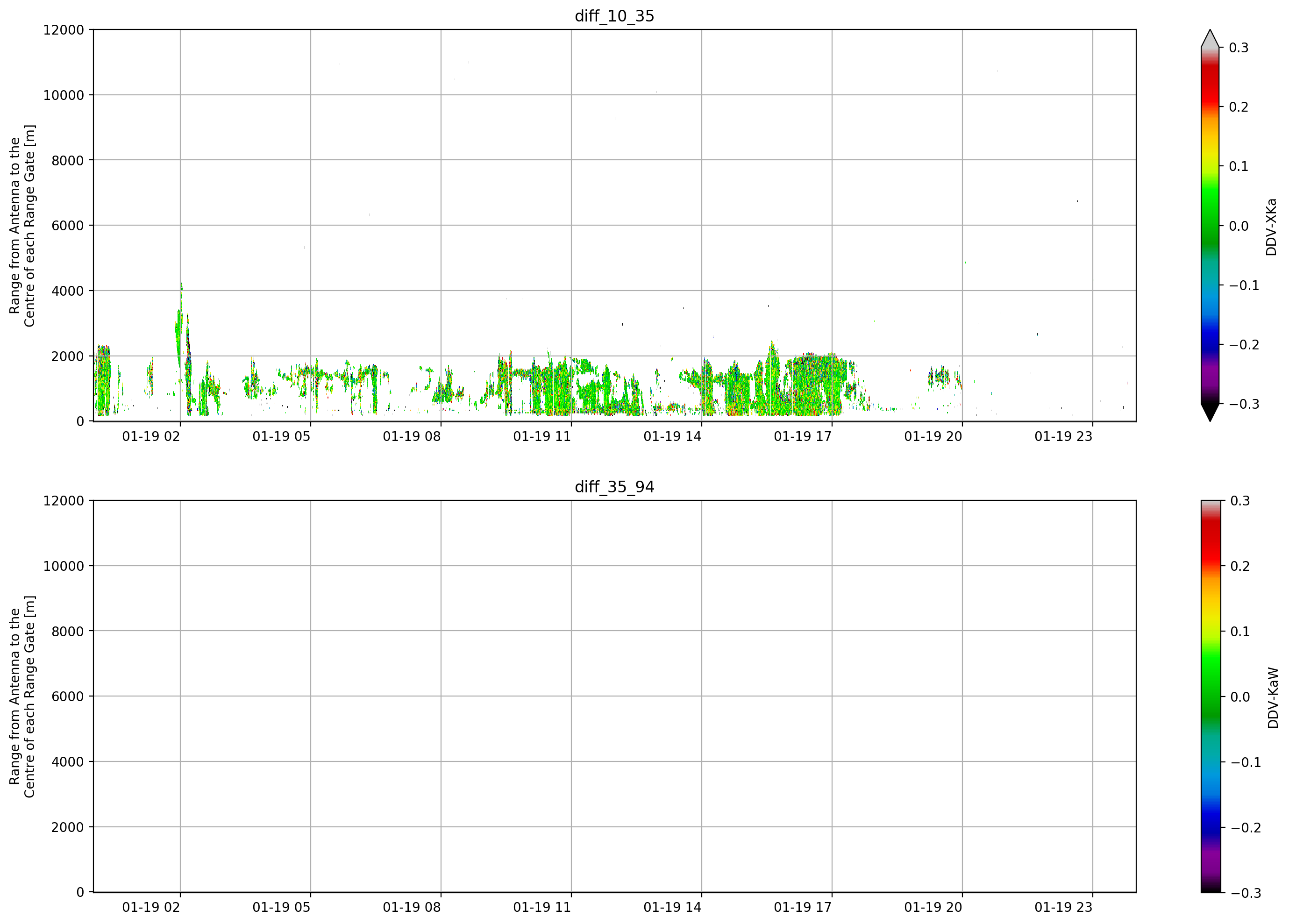Click the diff_35_94 plot title

614,487
